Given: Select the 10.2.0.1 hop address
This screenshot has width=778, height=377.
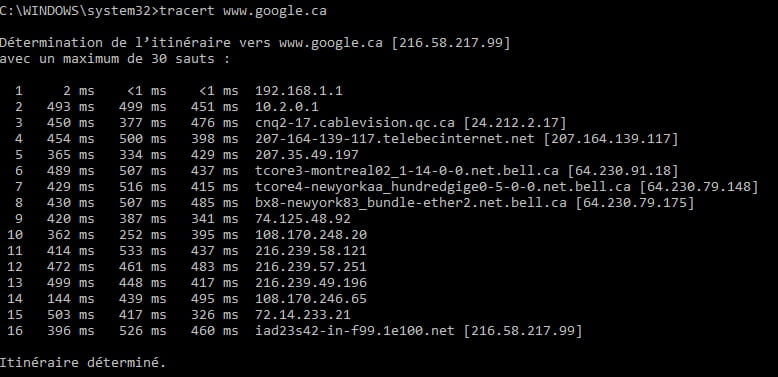Looking at the screenshot, I should (x=287, y=107).
